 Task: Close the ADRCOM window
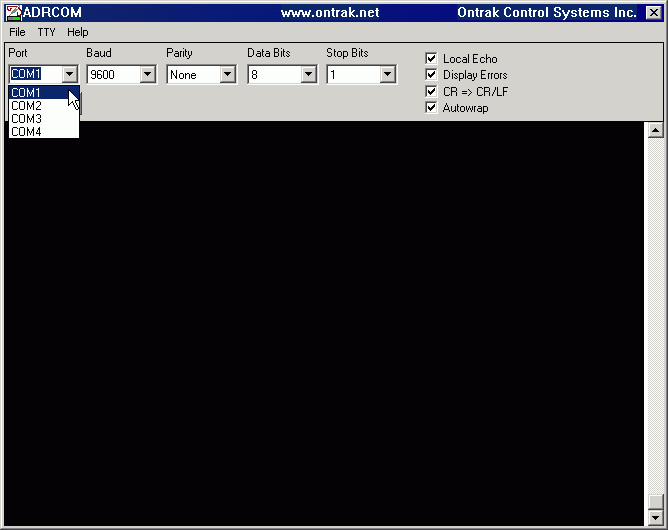[x=654, y=13]
